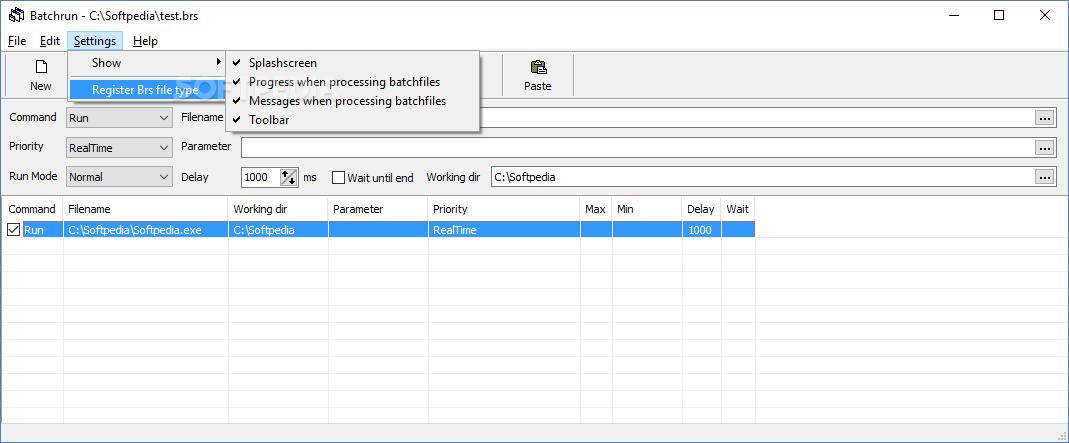The image size is (1069, 443).
Task: Click the RealTime cell in the list row
Action: click(505, 230)
